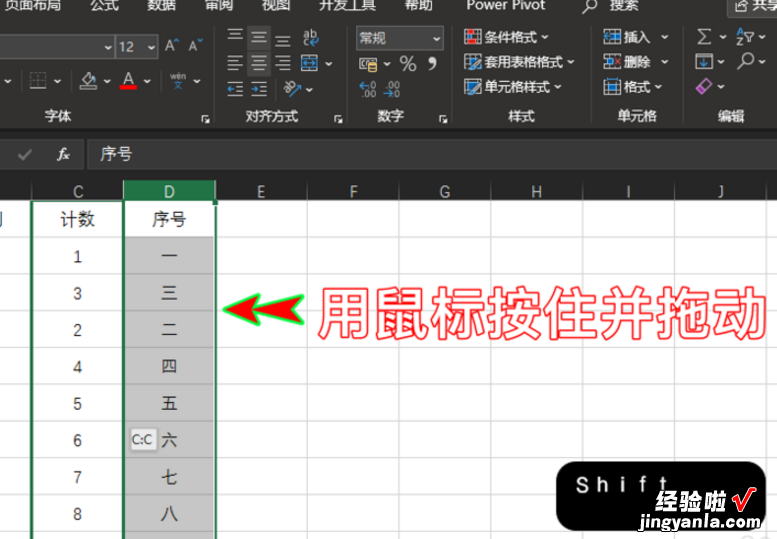Click the fx Insert Function icon
Viewport: 777px width, 539px height.
[63, 154]
